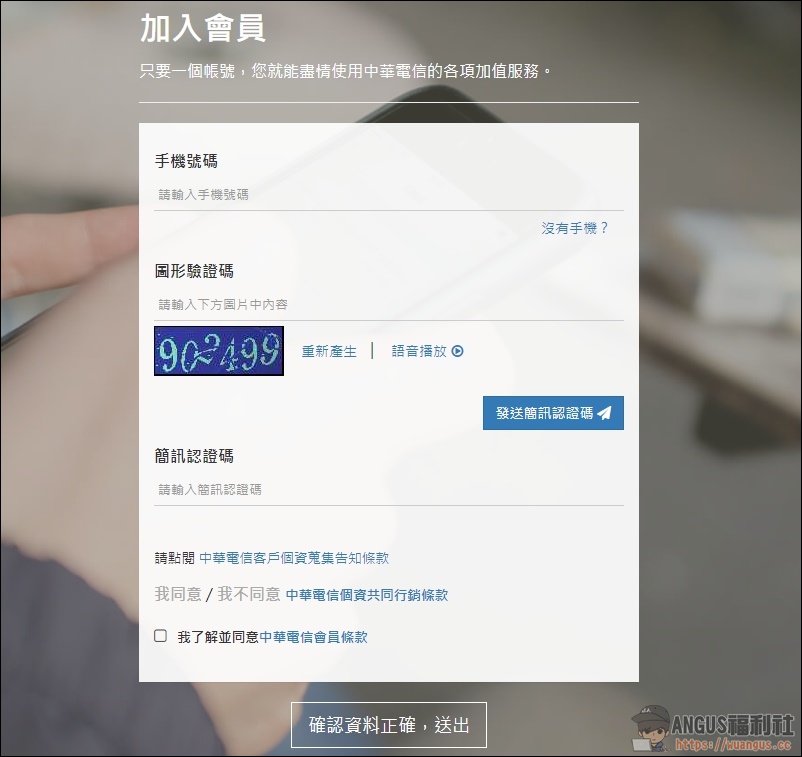
Task: Click the 沒有手機？ link
Action: point(575,228)
